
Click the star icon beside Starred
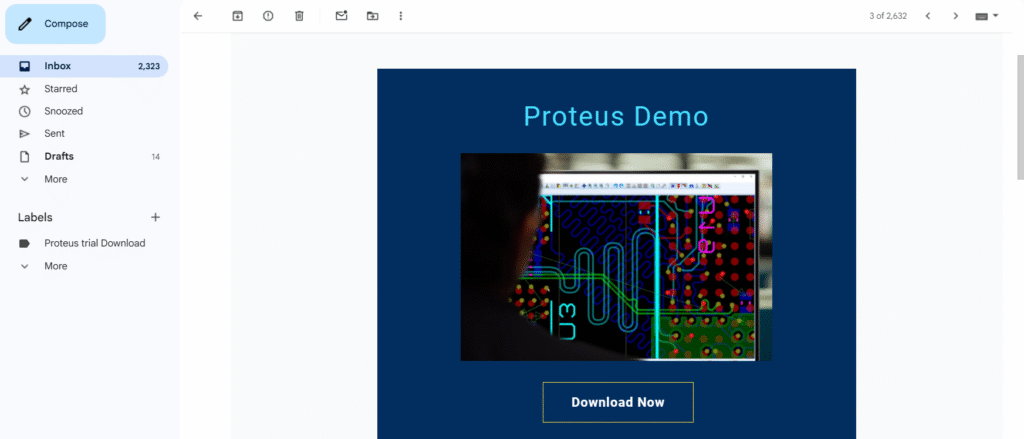[x=25, y=89]
